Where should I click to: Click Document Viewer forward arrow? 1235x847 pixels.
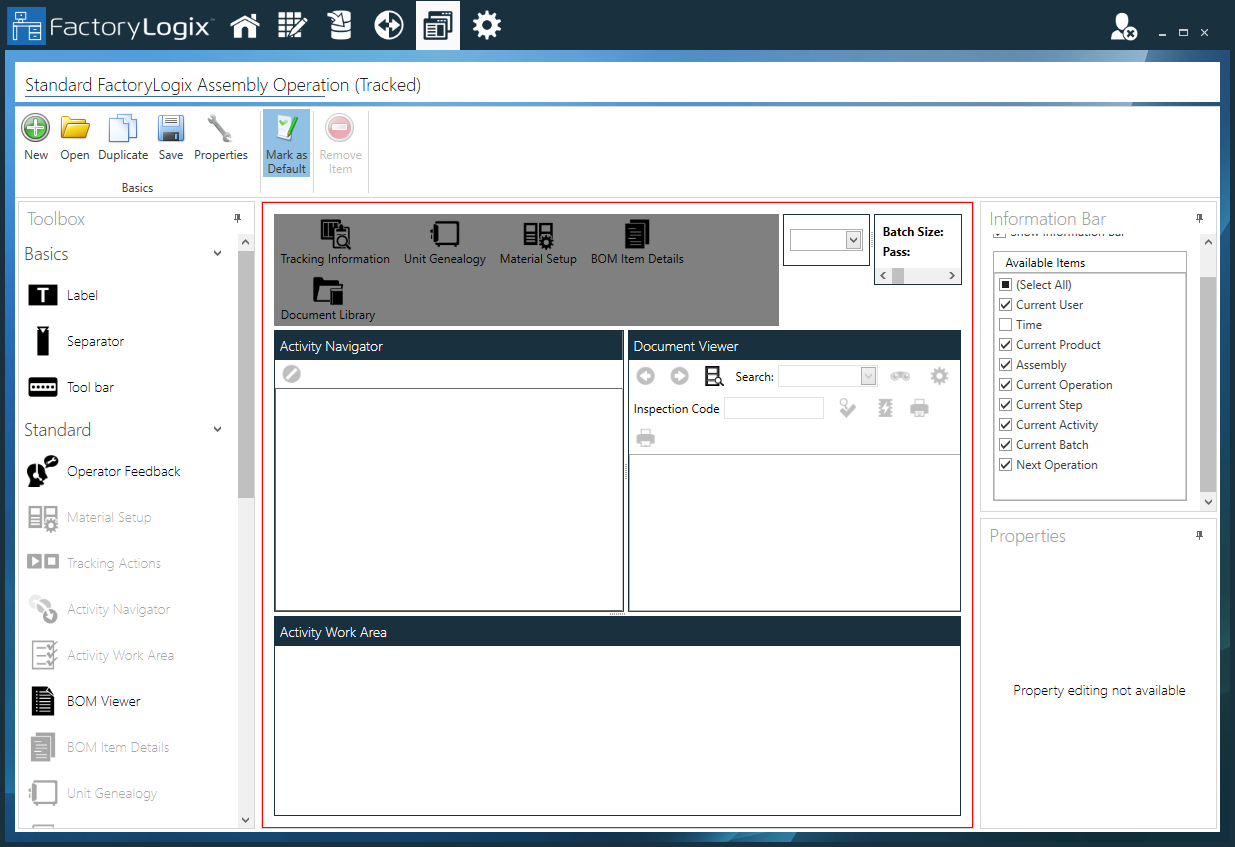[679, 376]
